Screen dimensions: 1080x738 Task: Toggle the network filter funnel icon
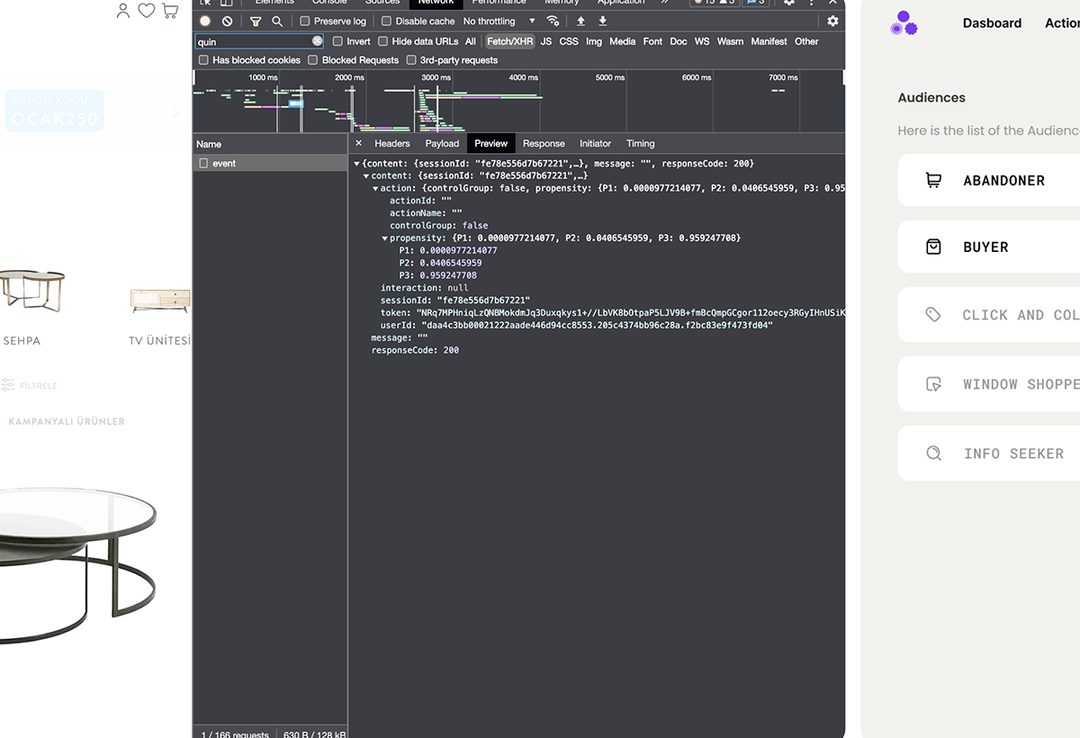(x=255, y=21)
